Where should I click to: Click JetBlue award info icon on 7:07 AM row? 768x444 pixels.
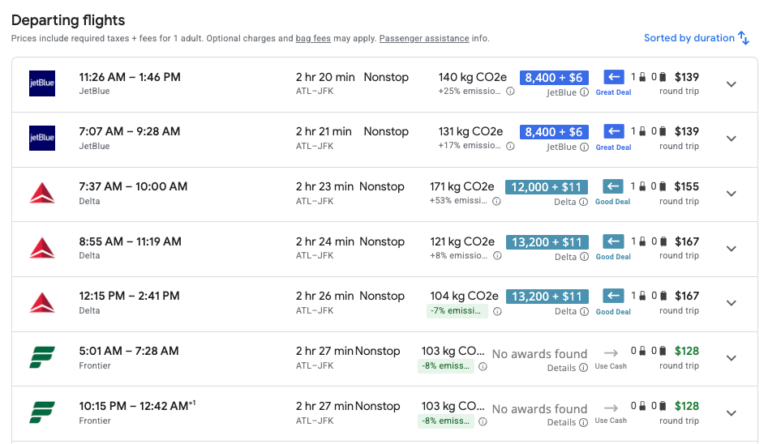[584, 147]
